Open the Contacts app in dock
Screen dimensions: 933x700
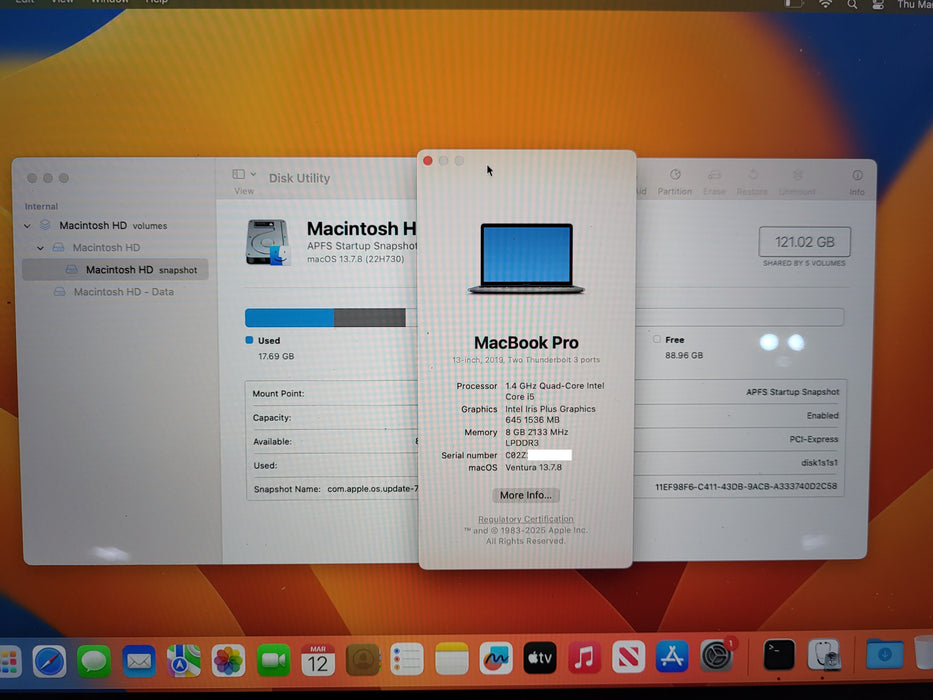point(362,660)
